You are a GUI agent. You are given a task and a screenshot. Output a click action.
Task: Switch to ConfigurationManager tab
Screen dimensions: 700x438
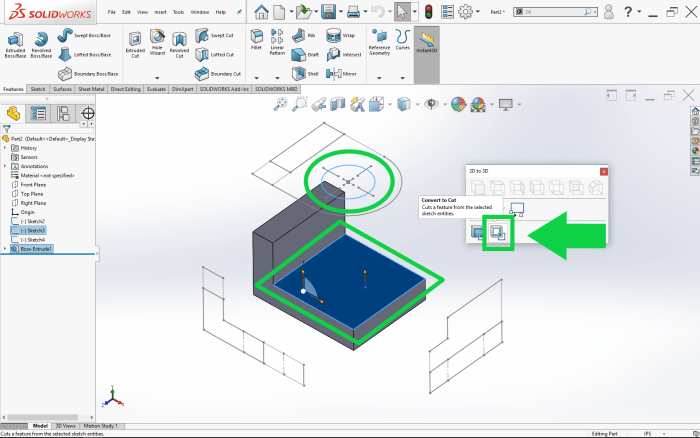pos(63,114)
